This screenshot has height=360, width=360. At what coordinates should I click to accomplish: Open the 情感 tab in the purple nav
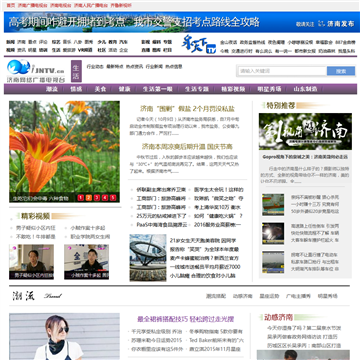click(x=76, y=89)
